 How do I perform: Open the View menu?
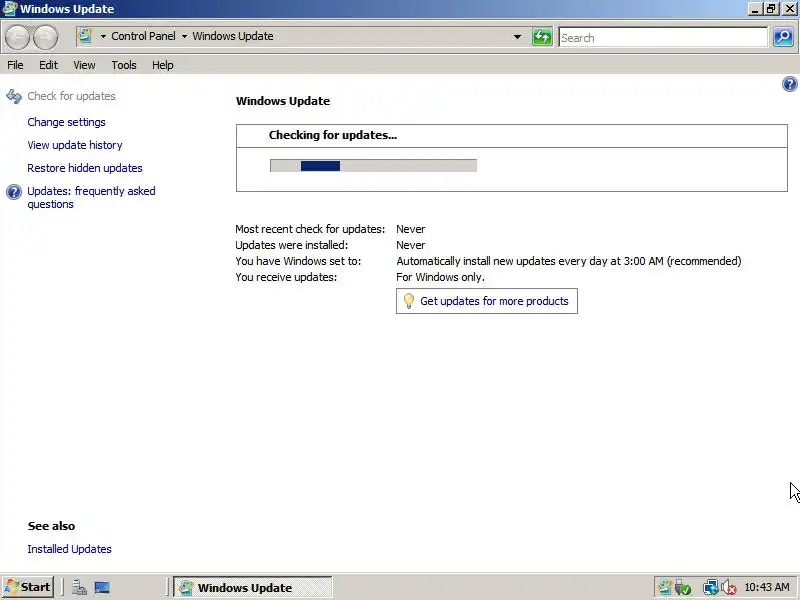pyautogui.click(x=84, y=65)
